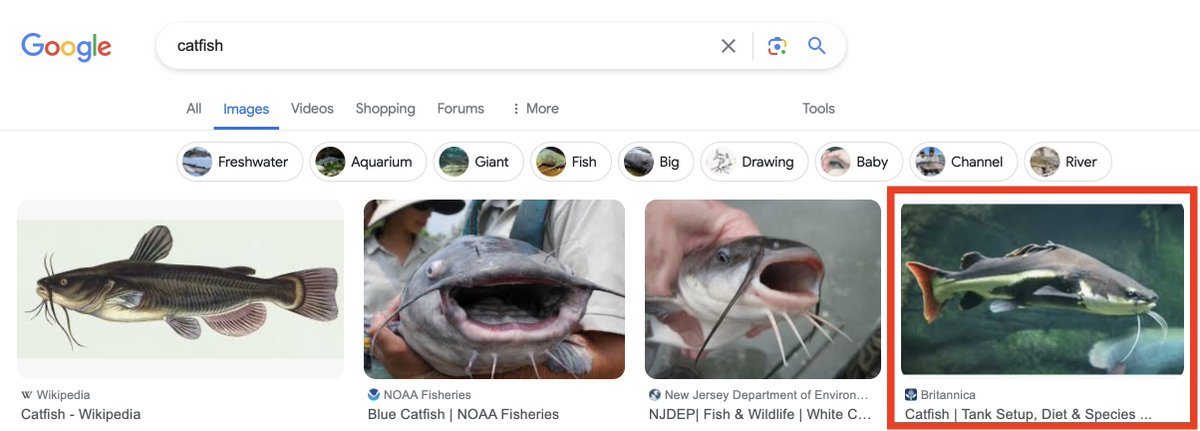Image resolution: width=1200 pixels, height=431 pixels.
Task: Open Google Lens image search icon
Action: click(777, 46)
